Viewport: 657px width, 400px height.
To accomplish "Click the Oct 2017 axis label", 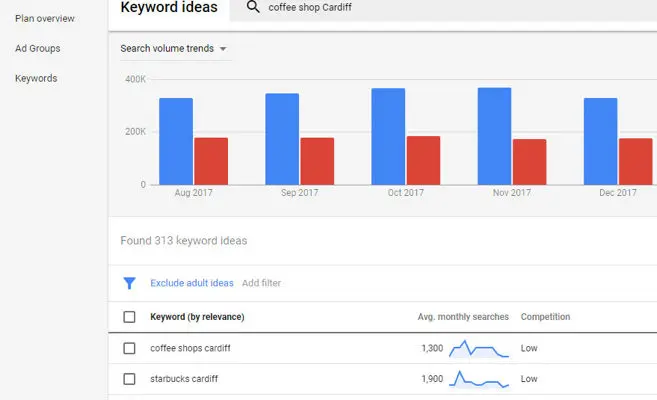I will click(x=406, y=193).
